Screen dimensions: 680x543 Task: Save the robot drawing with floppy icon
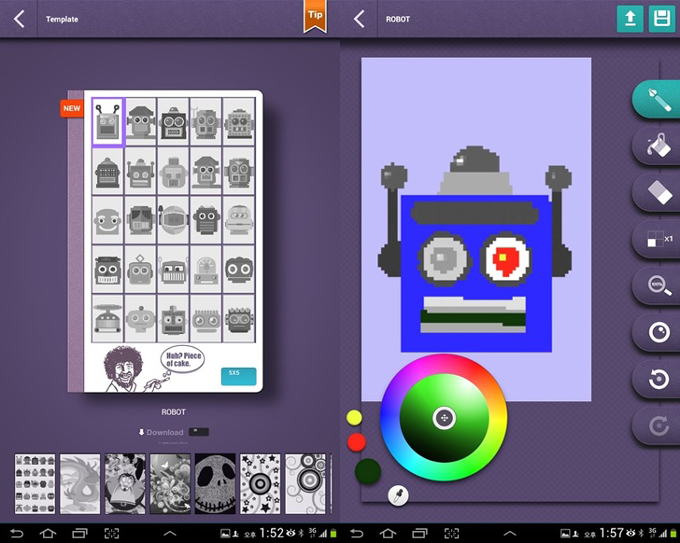[x=660, y=19]
